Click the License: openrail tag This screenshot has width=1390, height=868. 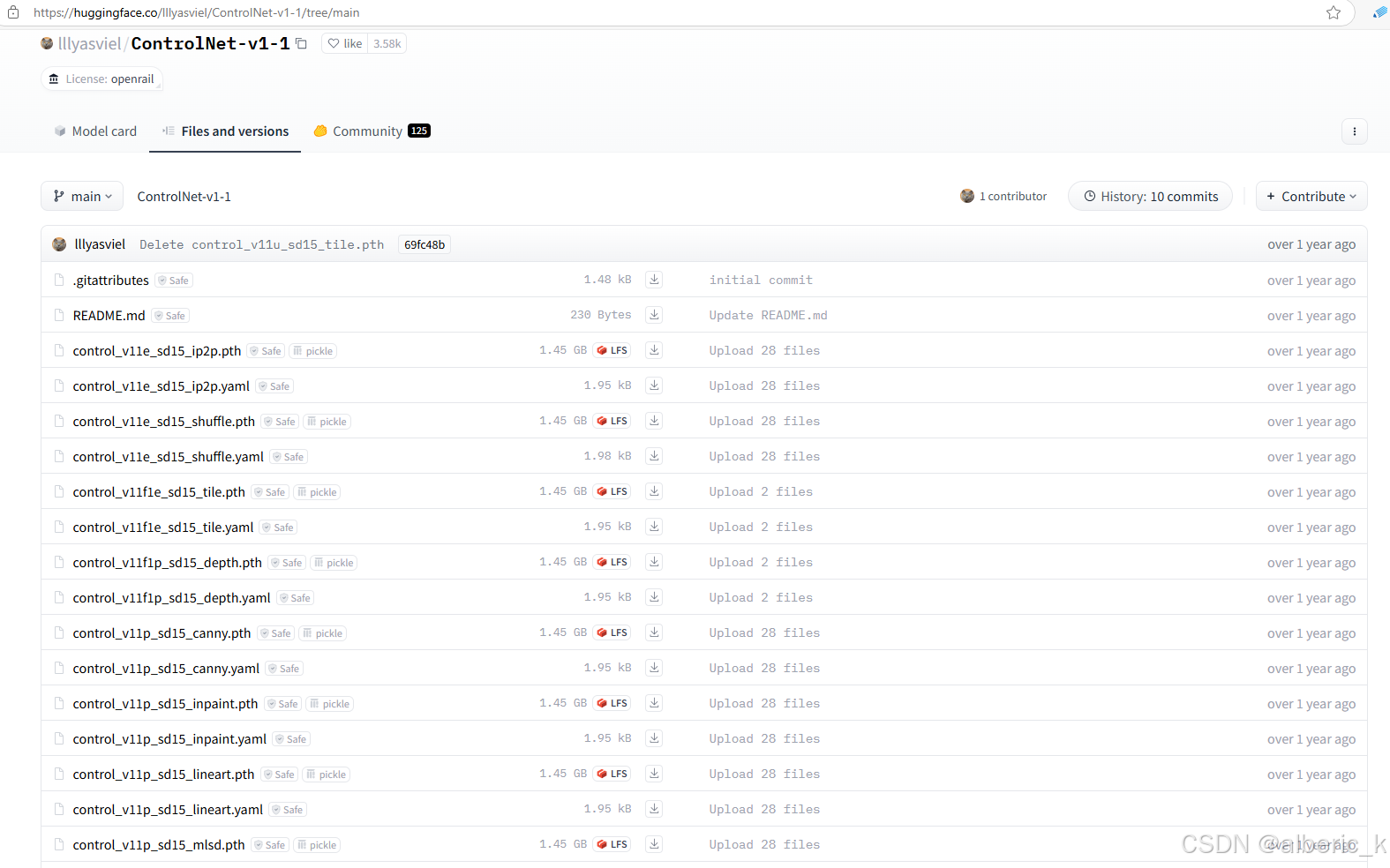[x=101, y=79]
